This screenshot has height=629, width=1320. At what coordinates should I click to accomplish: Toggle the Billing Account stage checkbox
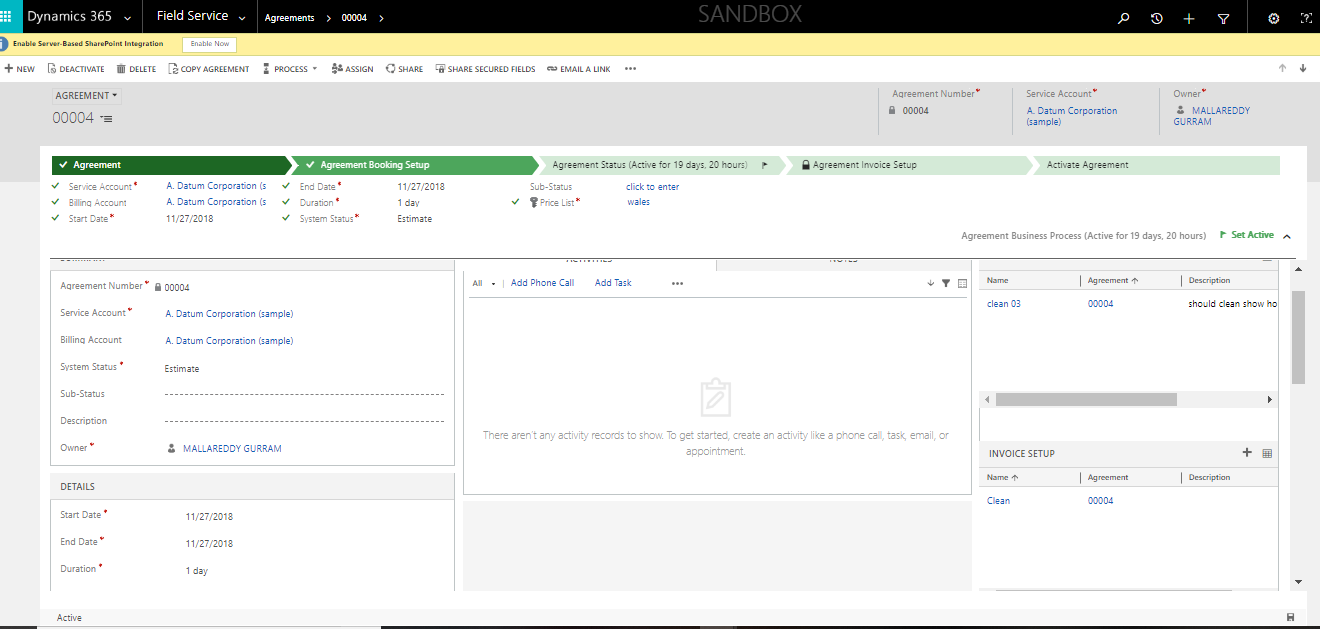55,202
